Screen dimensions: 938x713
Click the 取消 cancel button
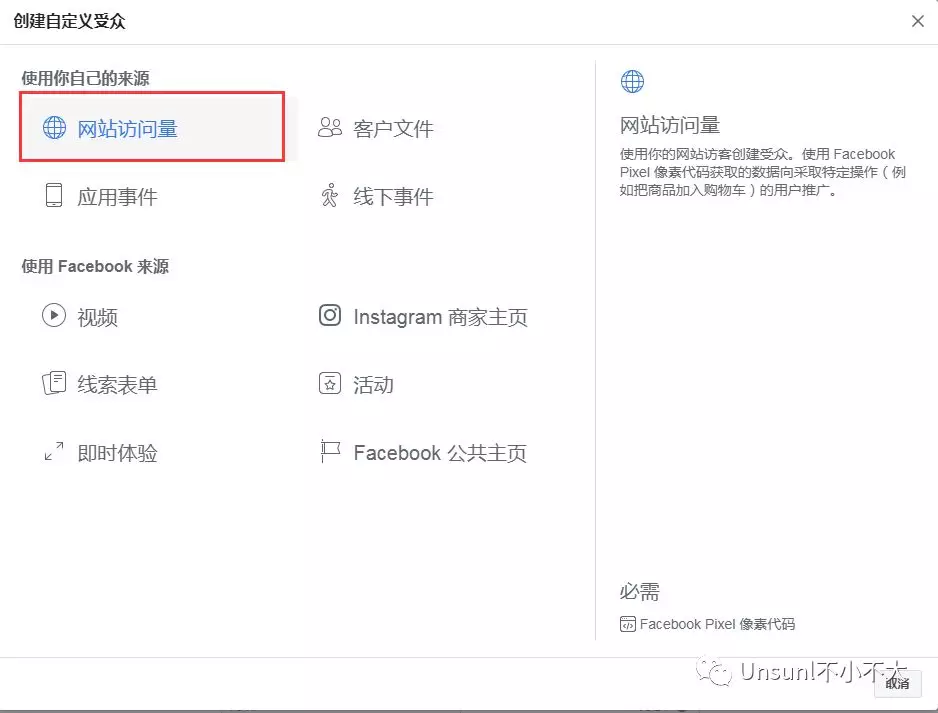897,683
